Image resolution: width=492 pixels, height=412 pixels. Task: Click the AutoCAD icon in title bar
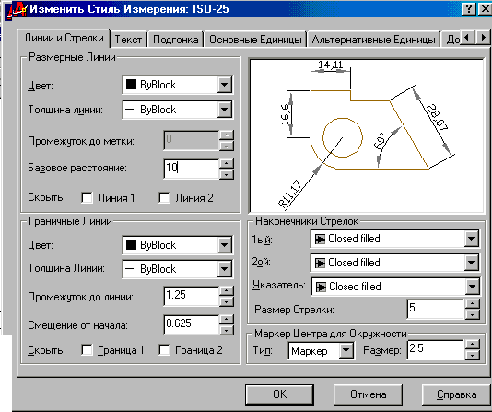tap(16, 10)
